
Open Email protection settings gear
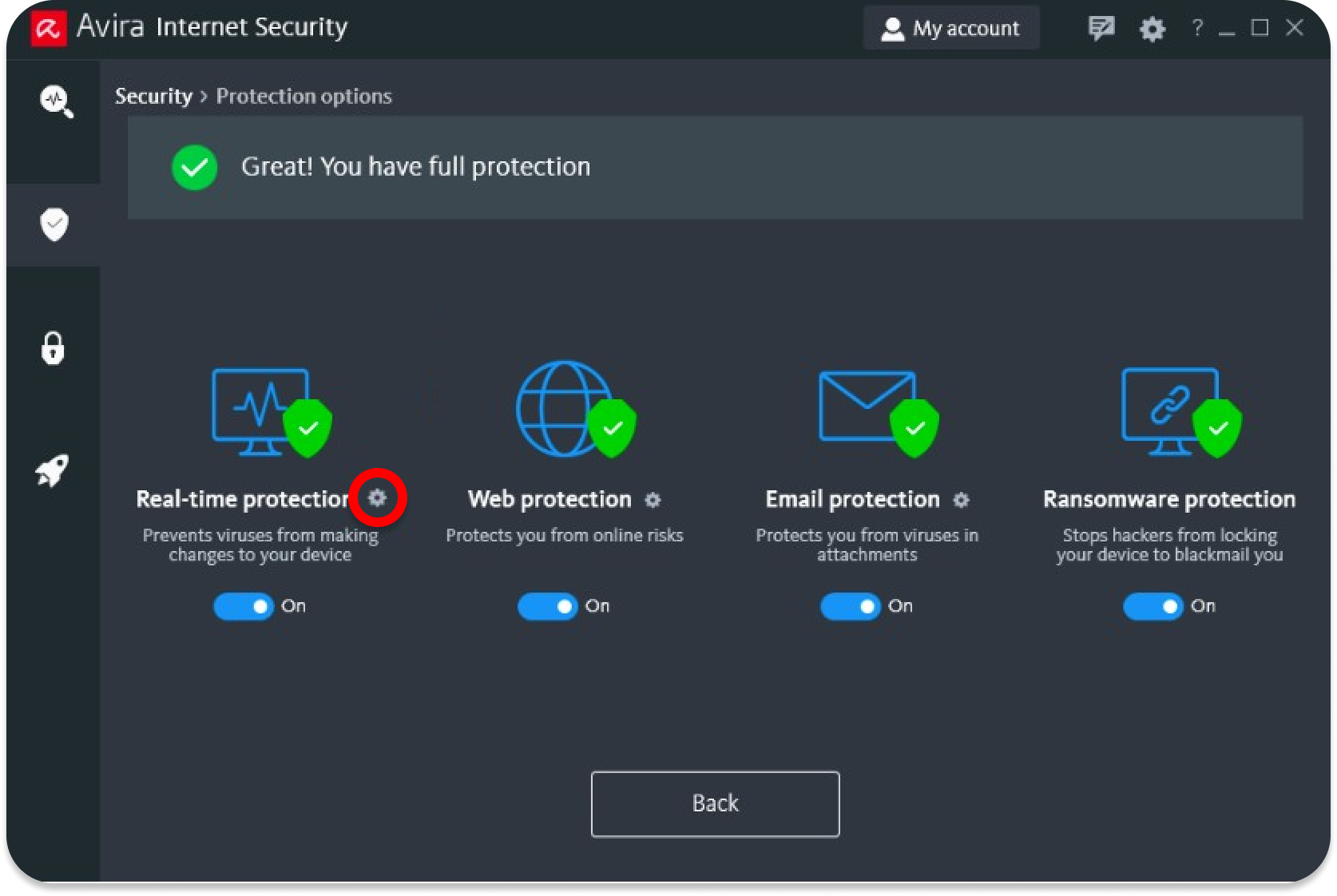point(962,500)
